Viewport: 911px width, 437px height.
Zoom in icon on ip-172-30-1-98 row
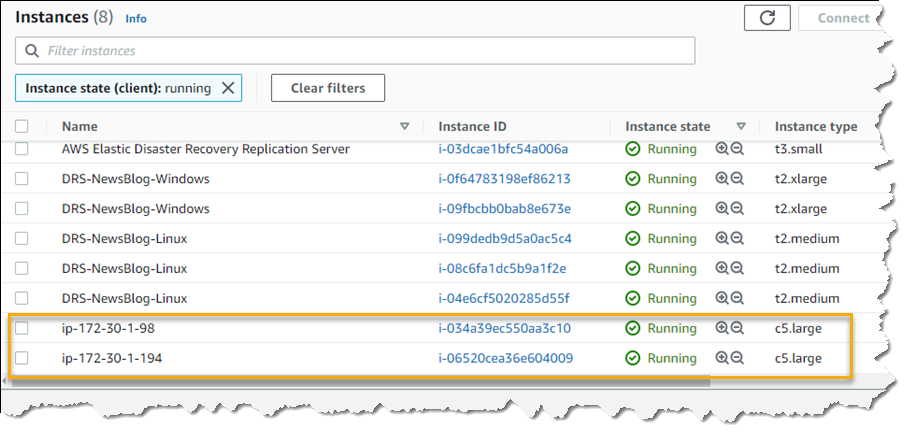[722, 328]
